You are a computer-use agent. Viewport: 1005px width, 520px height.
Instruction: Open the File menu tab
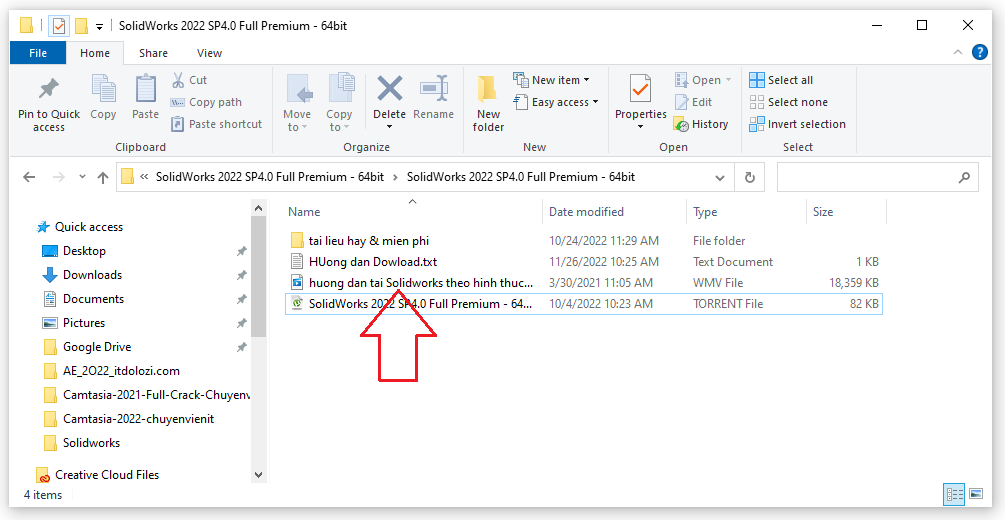38,53
